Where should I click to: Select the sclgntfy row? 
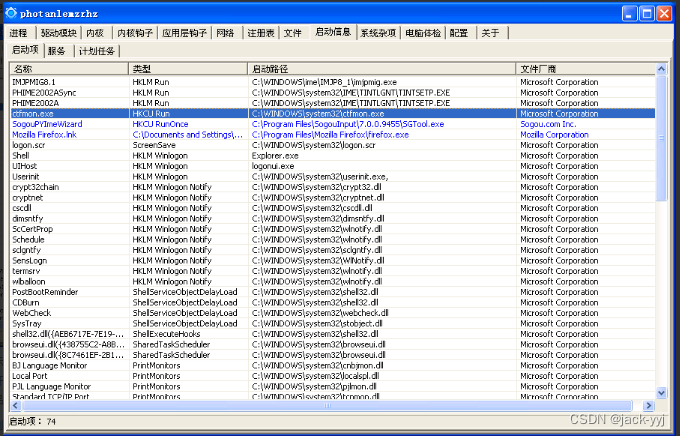pos(333,250)
